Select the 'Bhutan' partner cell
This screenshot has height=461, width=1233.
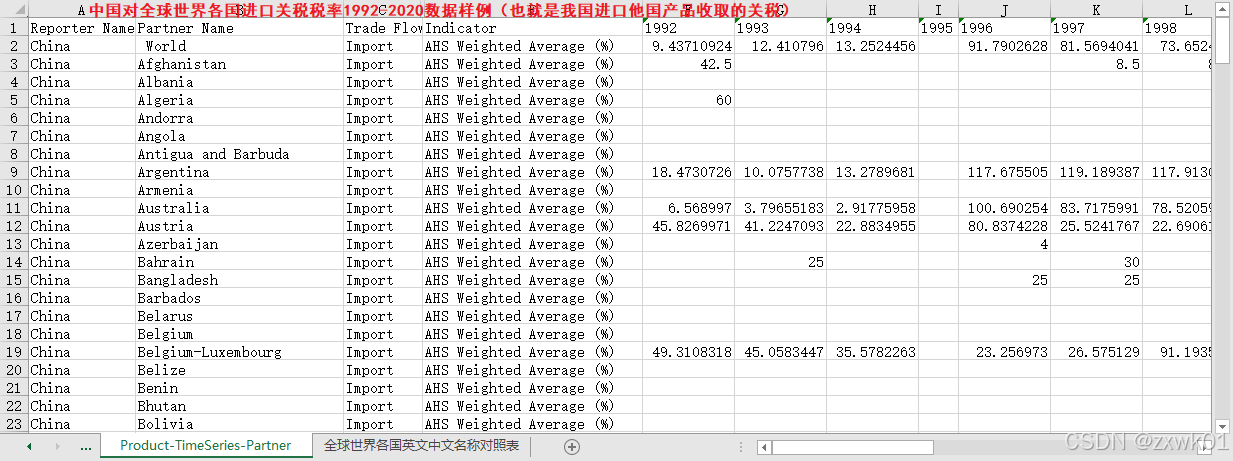click(239, 406)
